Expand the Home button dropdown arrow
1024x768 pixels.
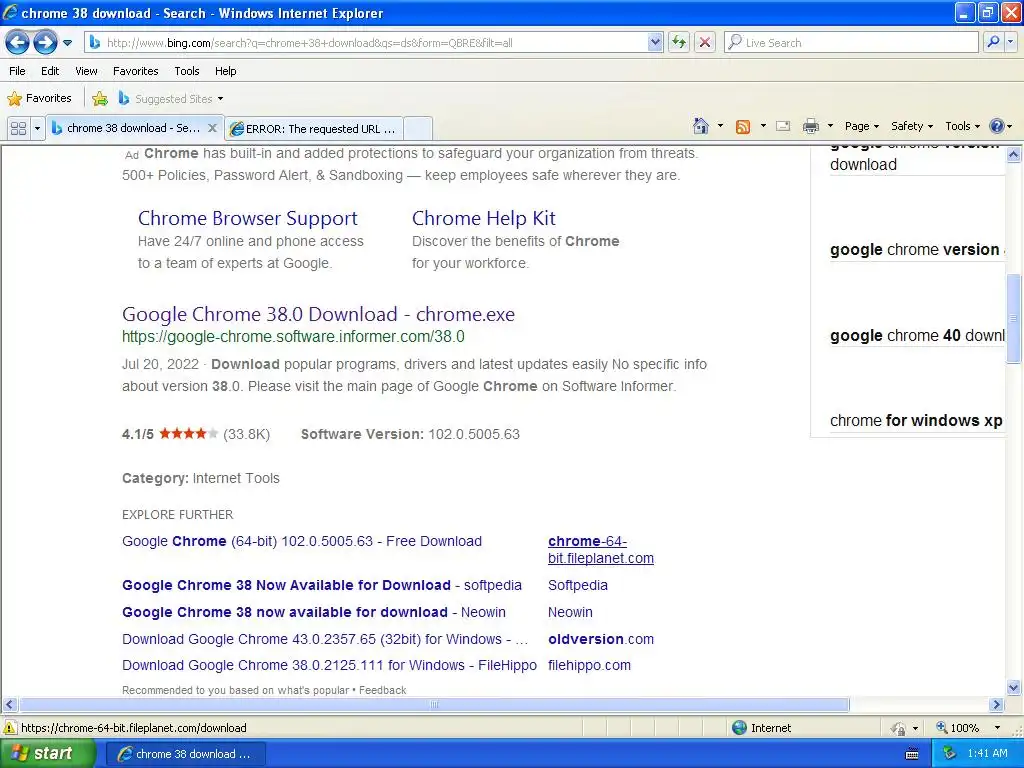[720, 126]
